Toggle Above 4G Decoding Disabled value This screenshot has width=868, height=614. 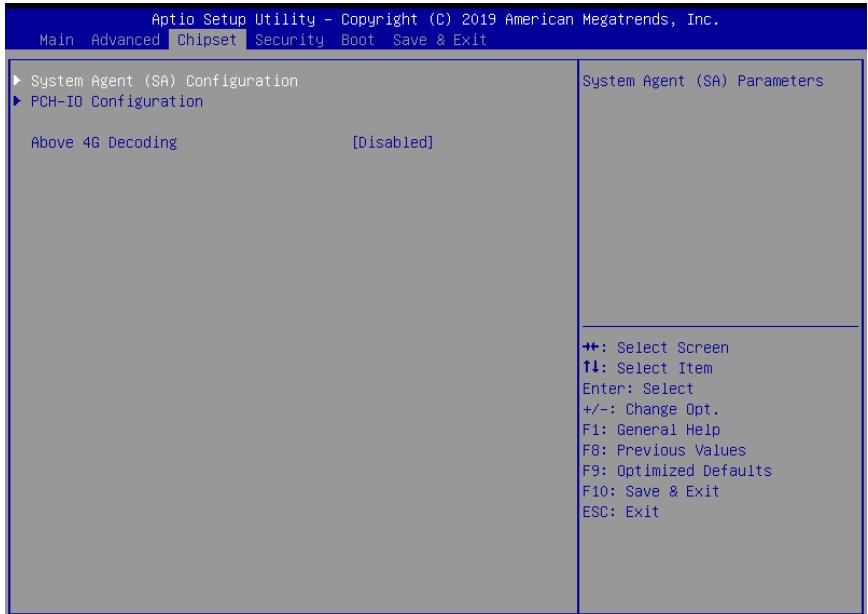click(392, 142)
